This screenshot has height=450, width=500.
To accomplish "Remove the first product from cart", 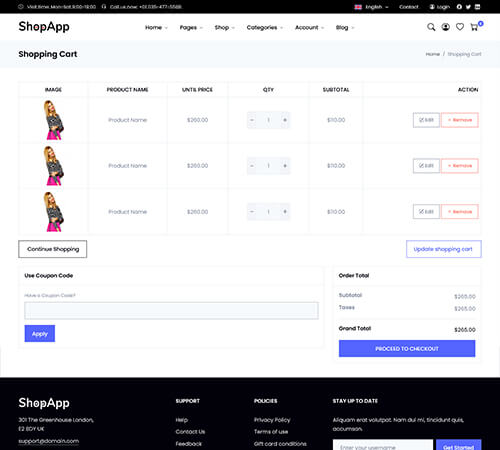I will pos(460,120).
